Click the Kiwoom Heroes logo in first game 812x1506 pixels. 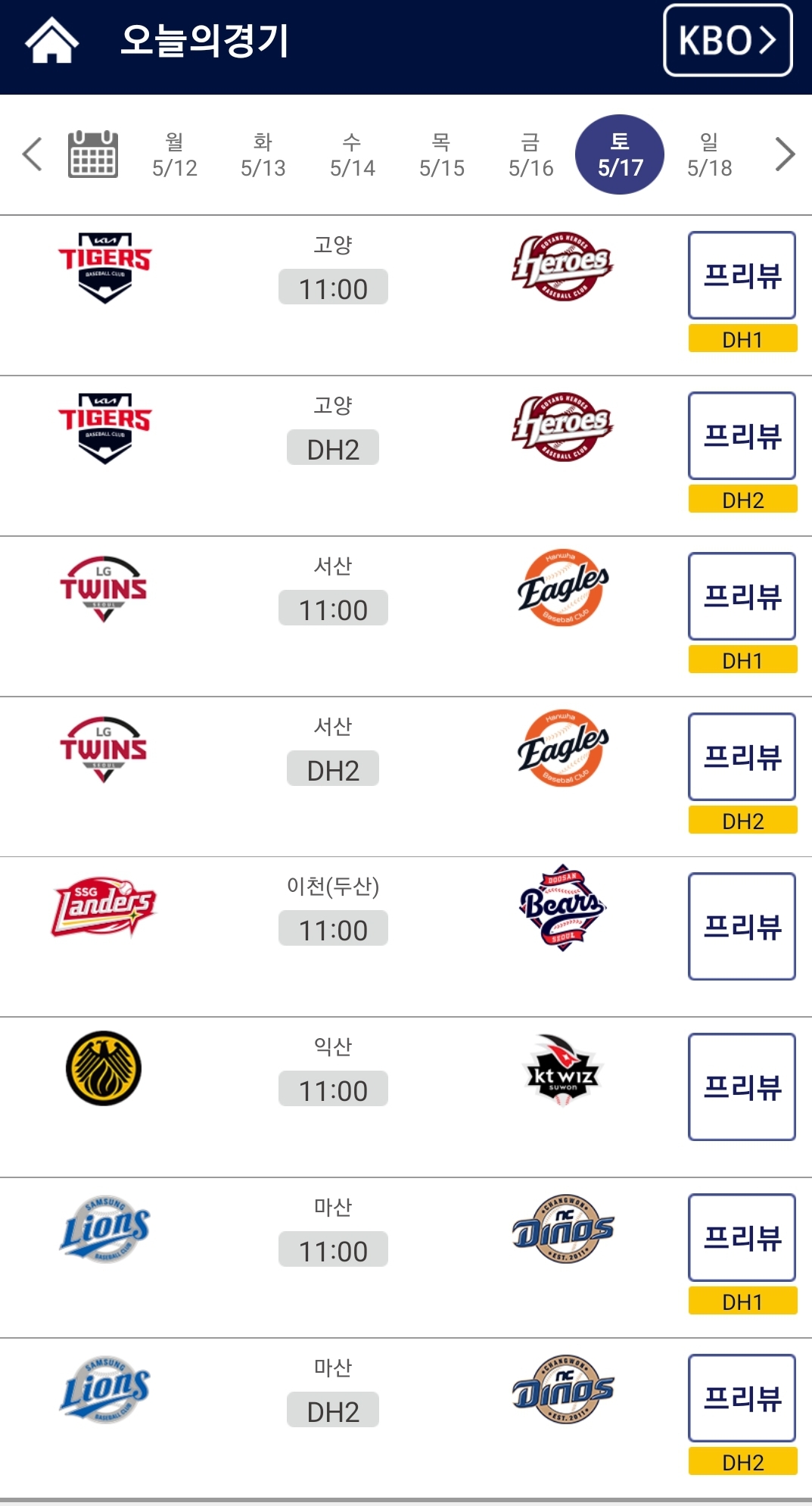point(562,267)
